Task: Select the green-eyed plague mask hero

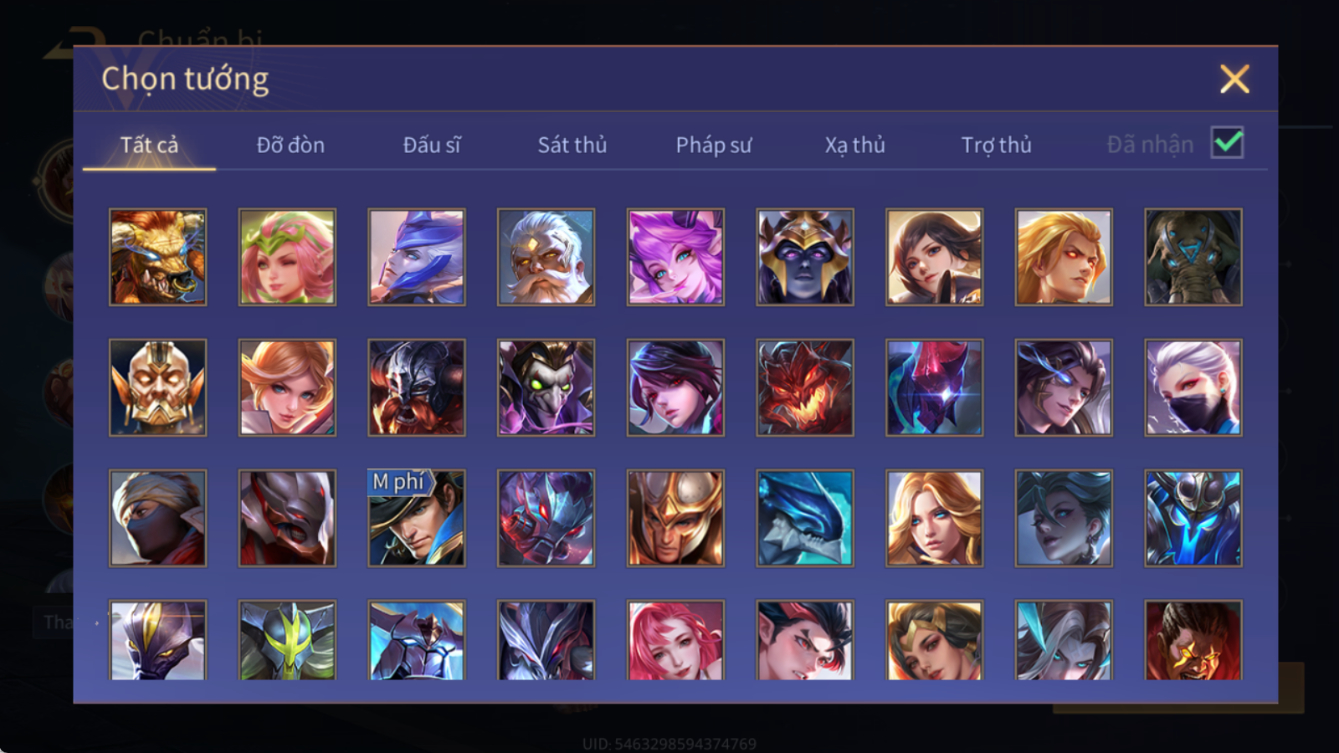Action: (546, 388)
